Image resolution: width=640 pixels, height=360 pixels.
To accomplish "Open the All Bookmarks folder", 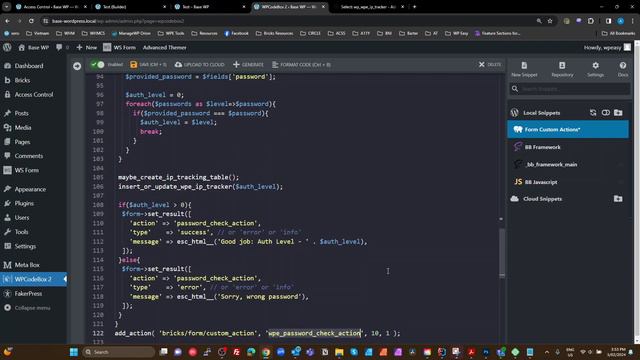I will (x=618, y=33).
